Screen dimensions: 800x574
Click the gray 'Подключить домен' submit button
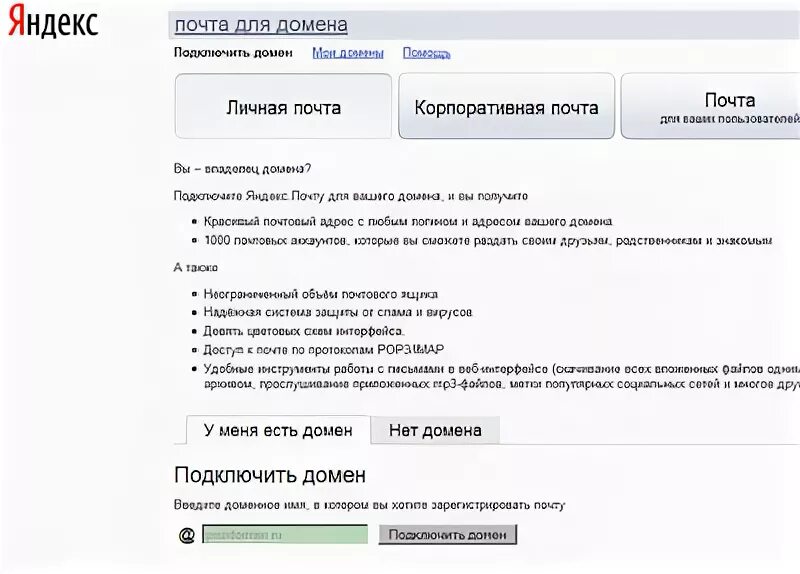[447, 534]
